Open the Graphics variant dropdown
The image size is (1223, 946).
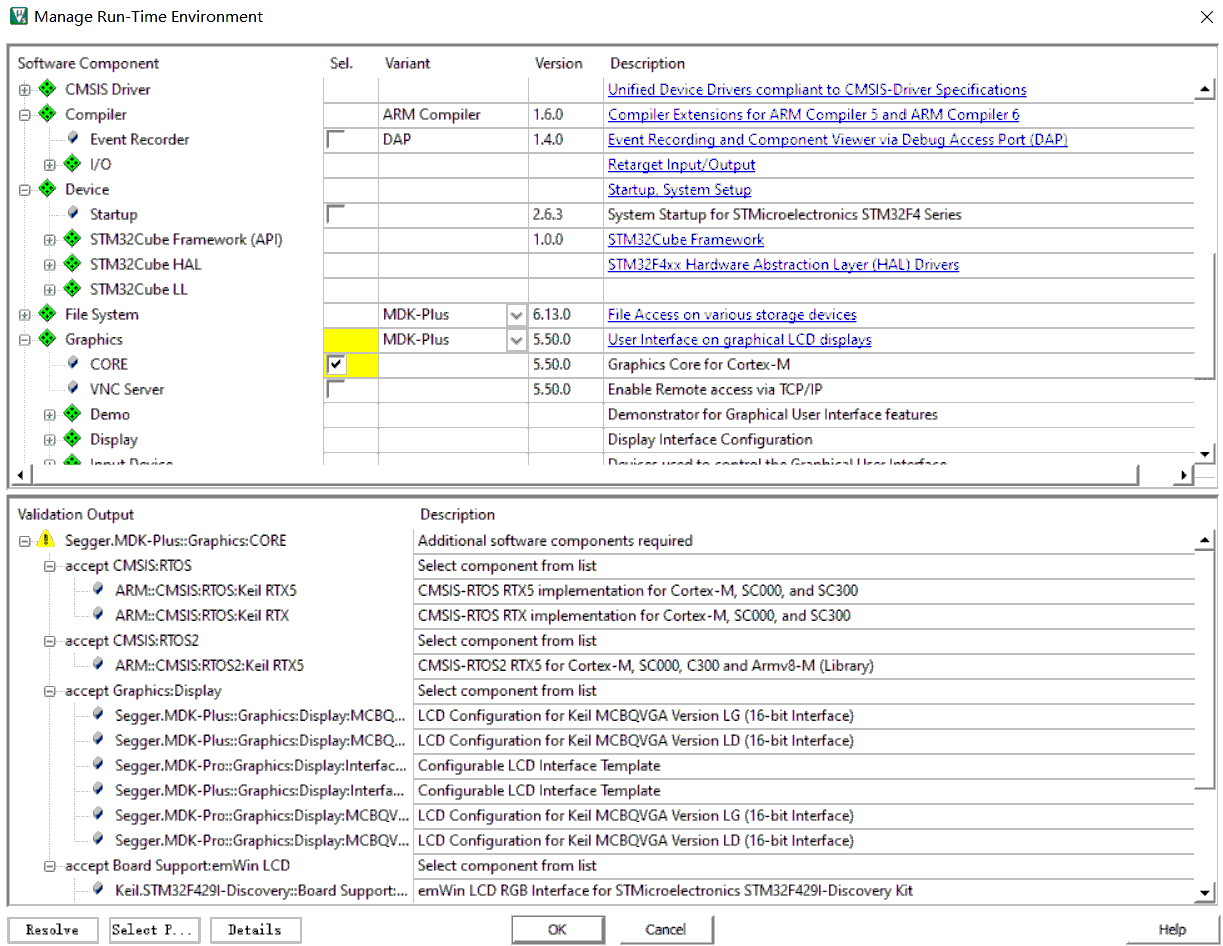[x=516, y=340]
